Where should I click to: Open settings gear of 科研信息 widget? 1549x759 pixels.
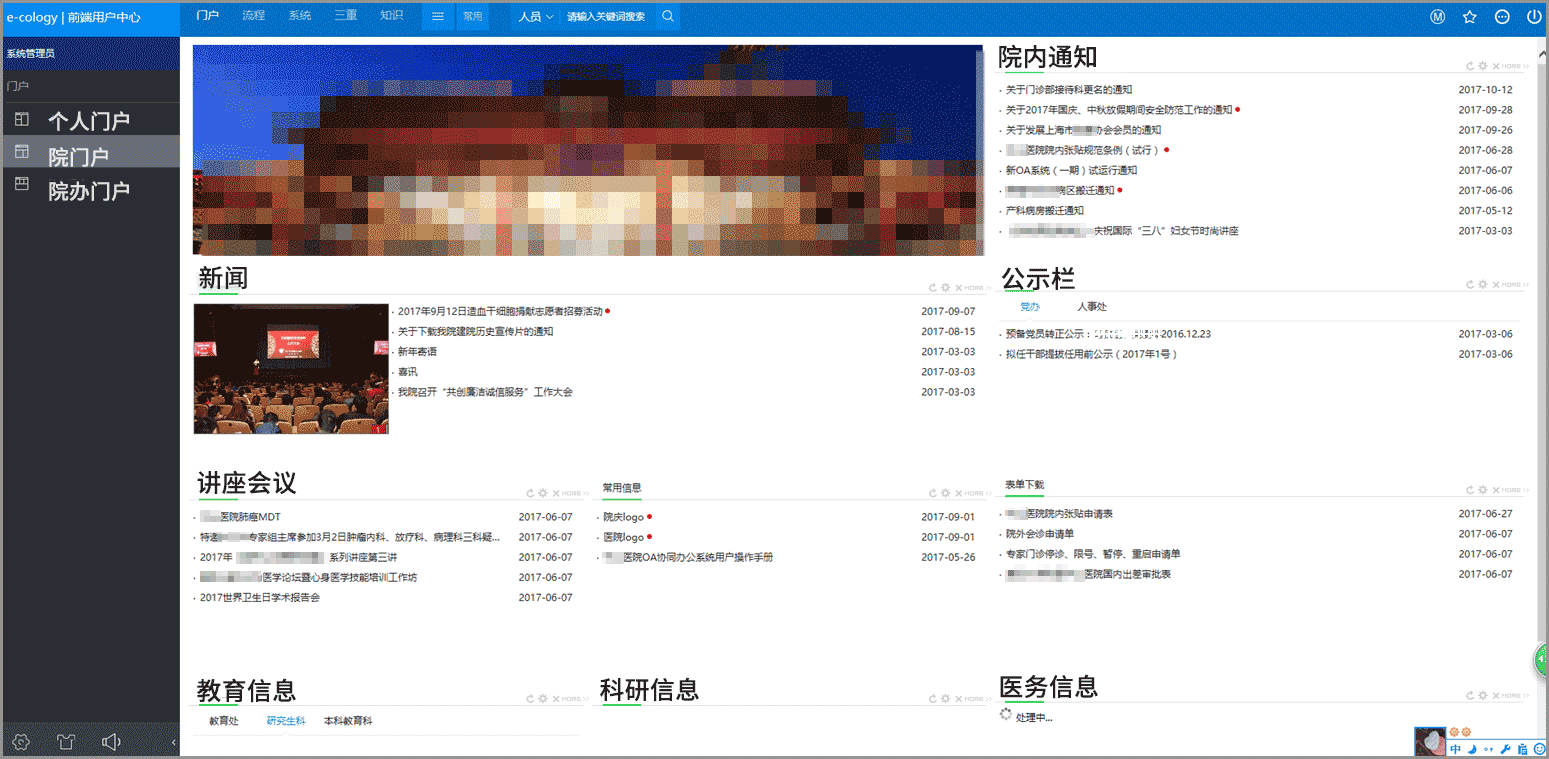click(945, 699)
